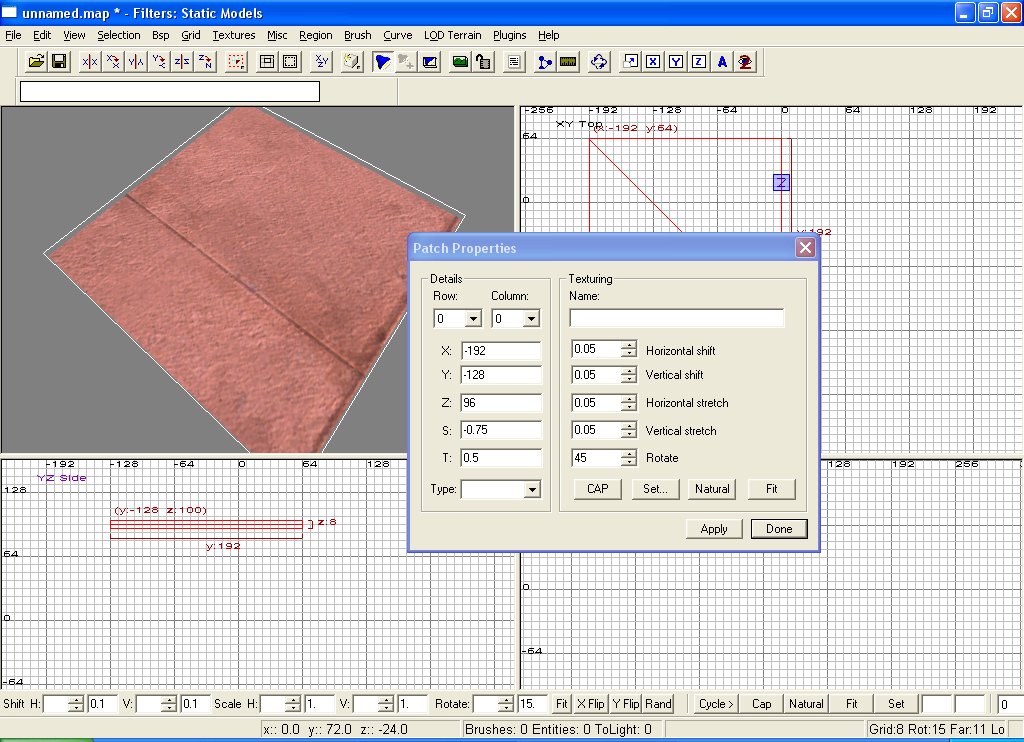Viewport: 1024px width, 742px height.
Task: Click the Z-axis rotate toolbar icon
Action: click(x=205, y=62)
